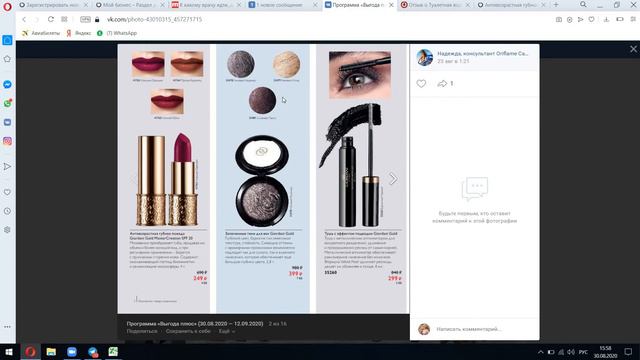Open History clock icon in sidebar
The height and width of the screenshot is (360, 640).
pyautogui.click(x=7, y=211)
